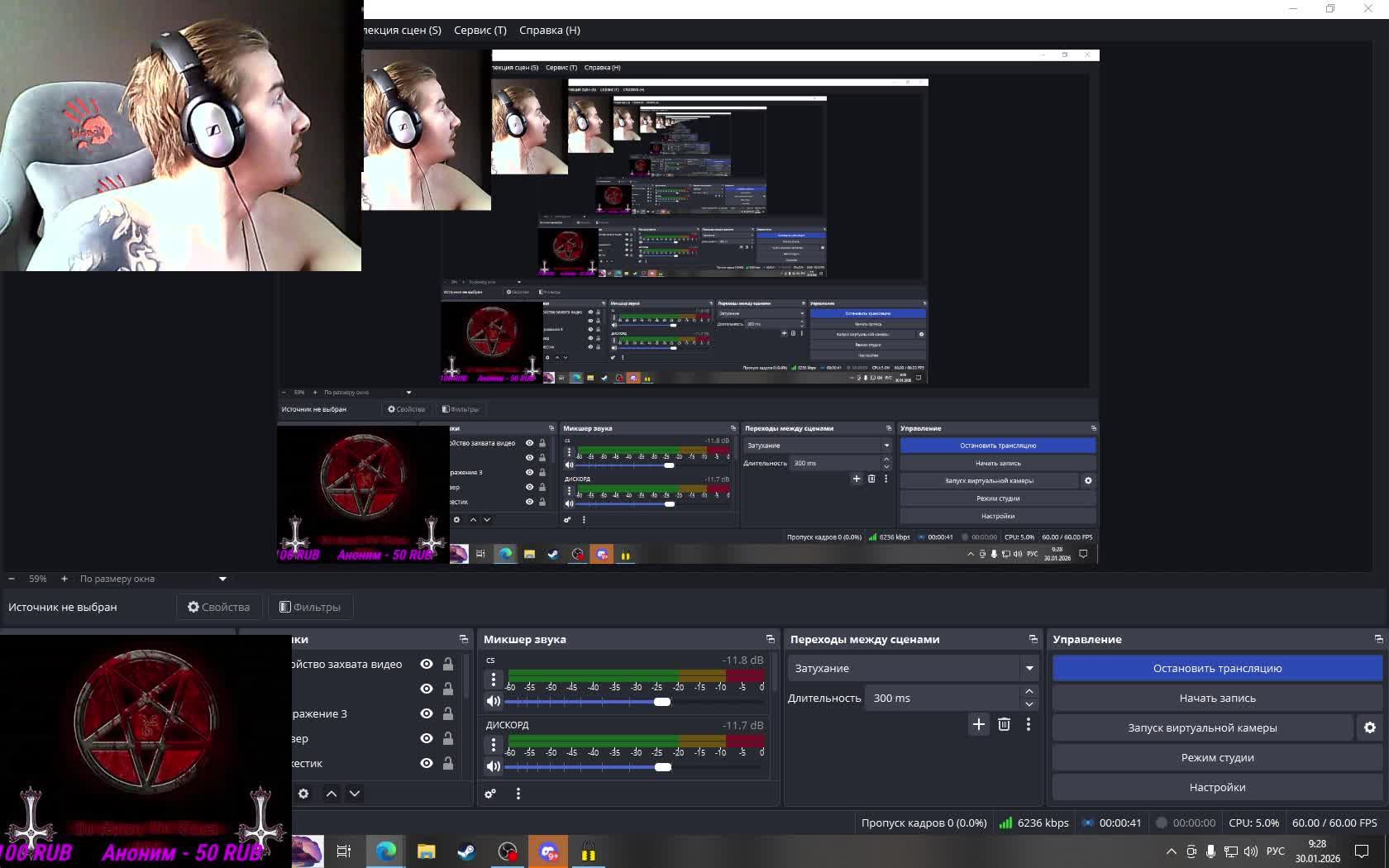
Task: Lock the 'ражение 3' source
Action: click(447, 713)
